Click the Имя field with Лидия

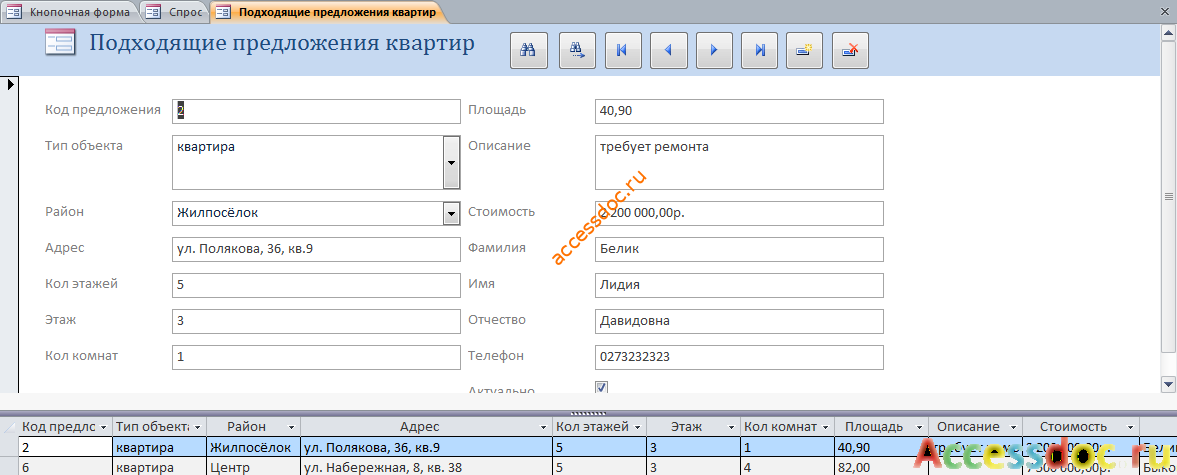(x=739, y=285)
